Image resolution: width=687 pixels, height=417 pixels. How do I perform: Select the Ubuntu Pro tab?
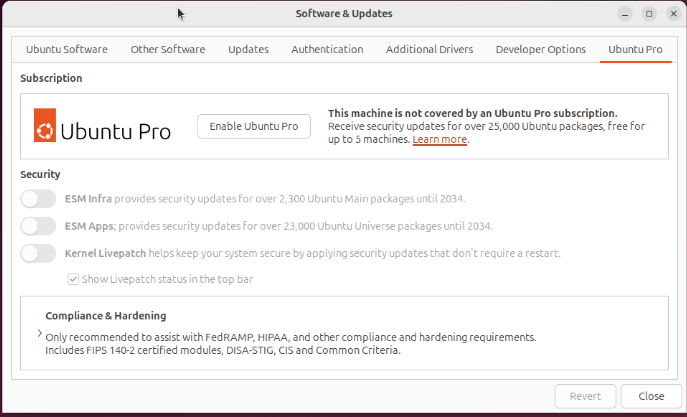point(635,49)
